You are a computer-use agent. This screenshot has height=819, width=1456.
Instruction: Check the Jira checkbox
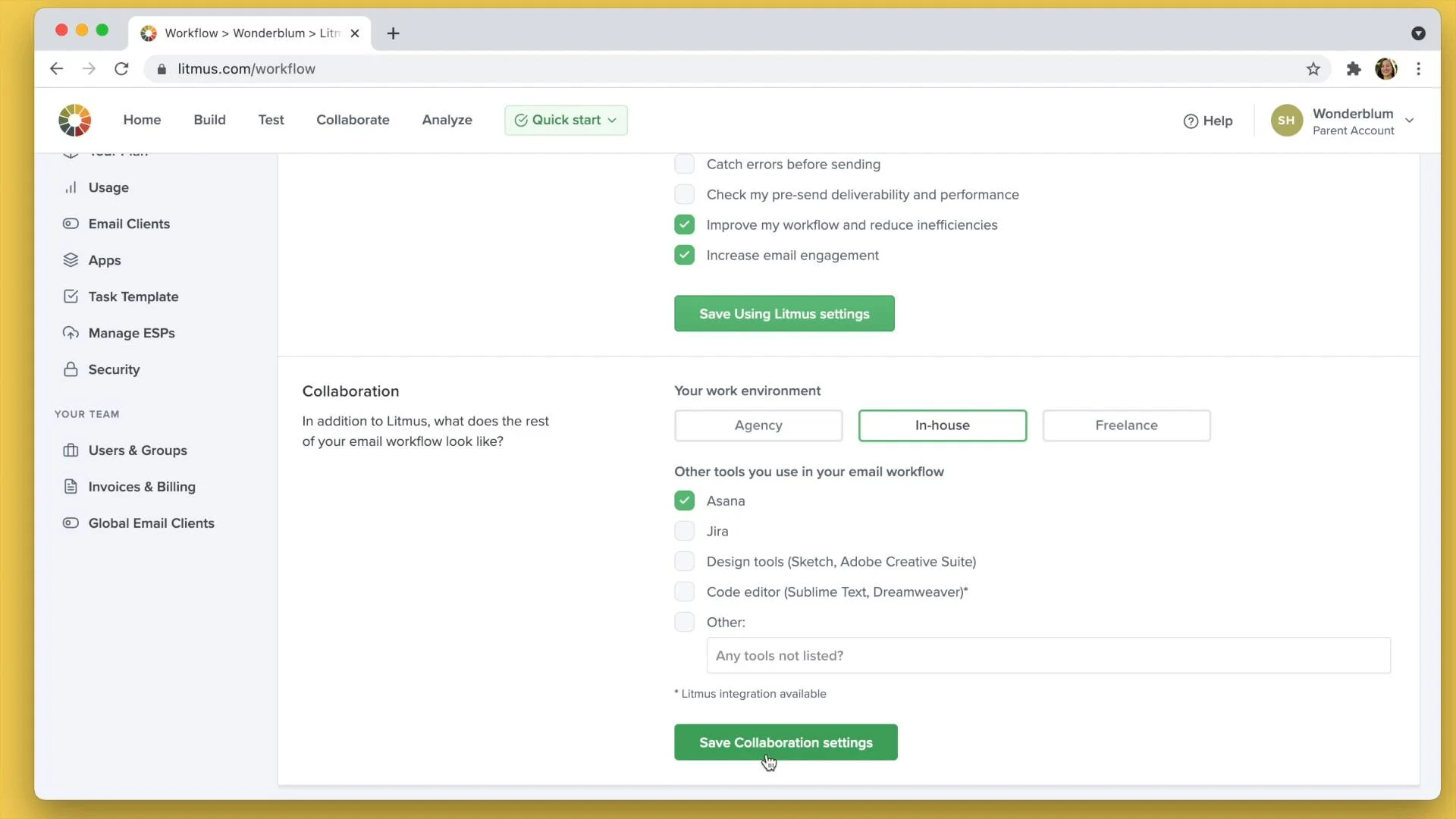pos(684,532)
